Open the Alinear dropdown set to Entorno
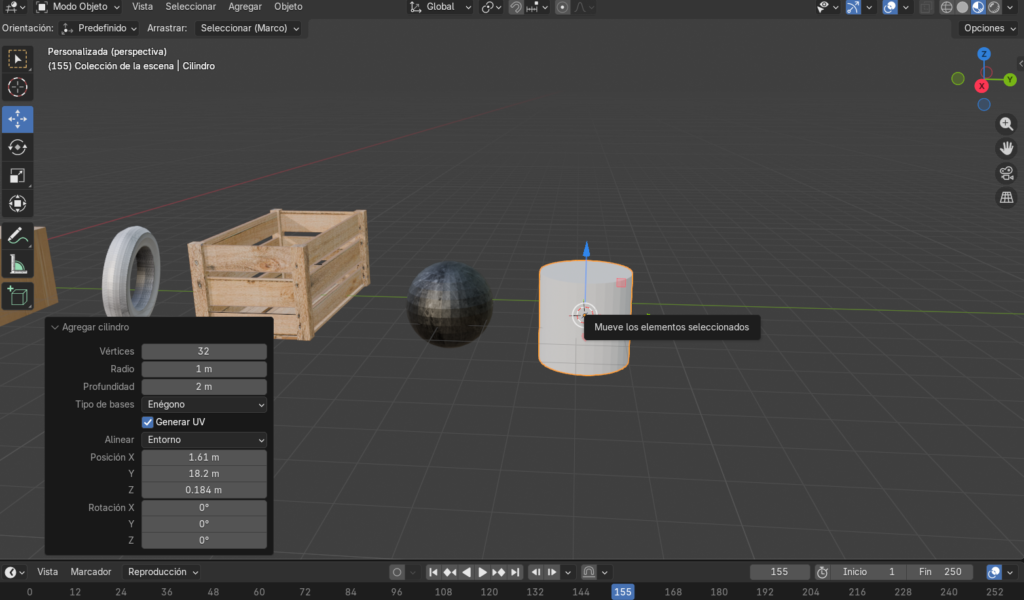1024x600 pixels. (205, 439)
